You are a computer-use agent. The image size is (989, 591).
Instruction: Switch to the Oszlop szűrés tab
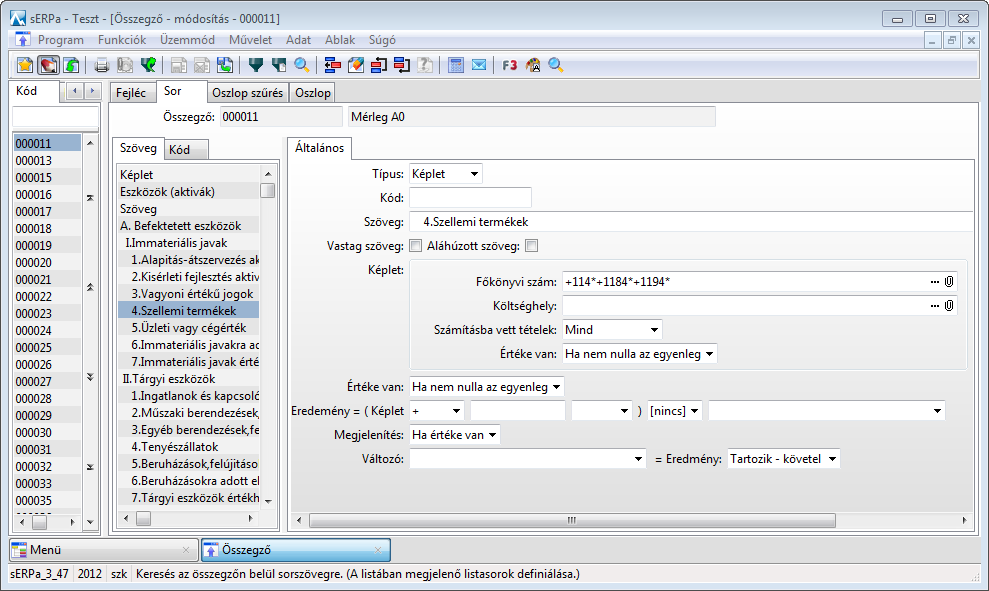(247, 93)
